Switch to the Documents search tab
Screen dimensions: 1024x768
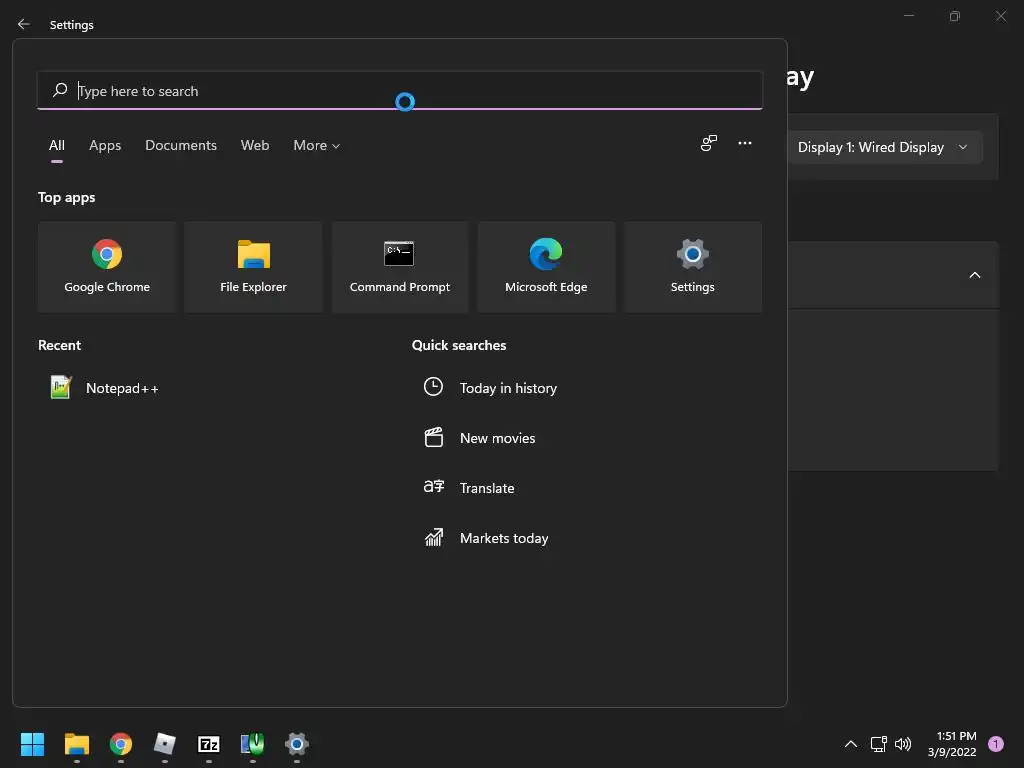[x=181, y=145]
